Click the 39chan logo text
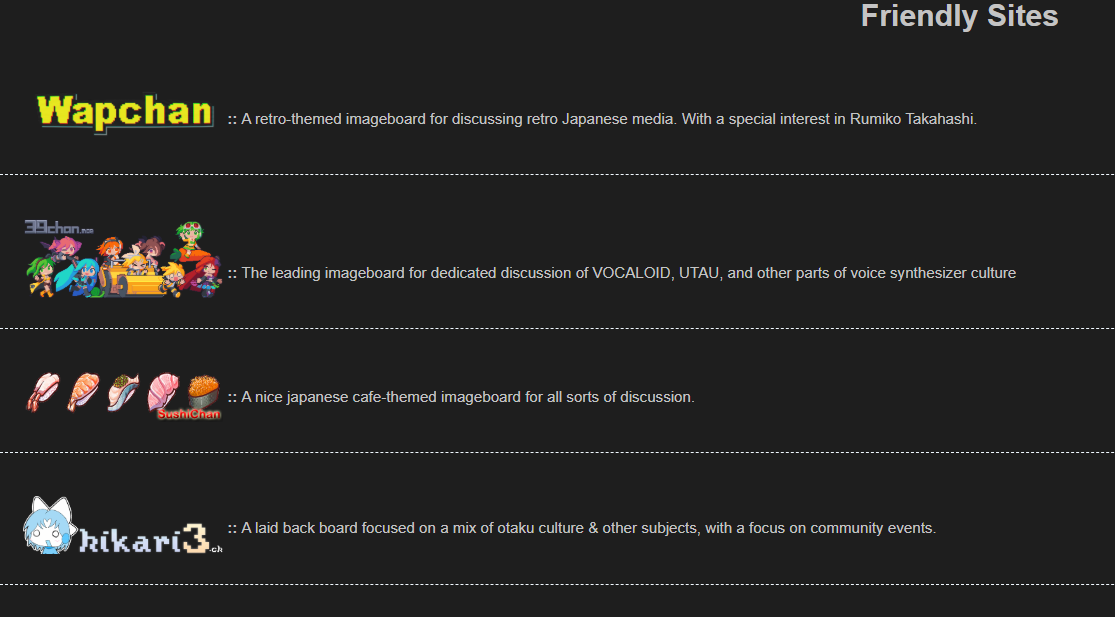This screenshot has height=617, width=1115. click(58, 229)
